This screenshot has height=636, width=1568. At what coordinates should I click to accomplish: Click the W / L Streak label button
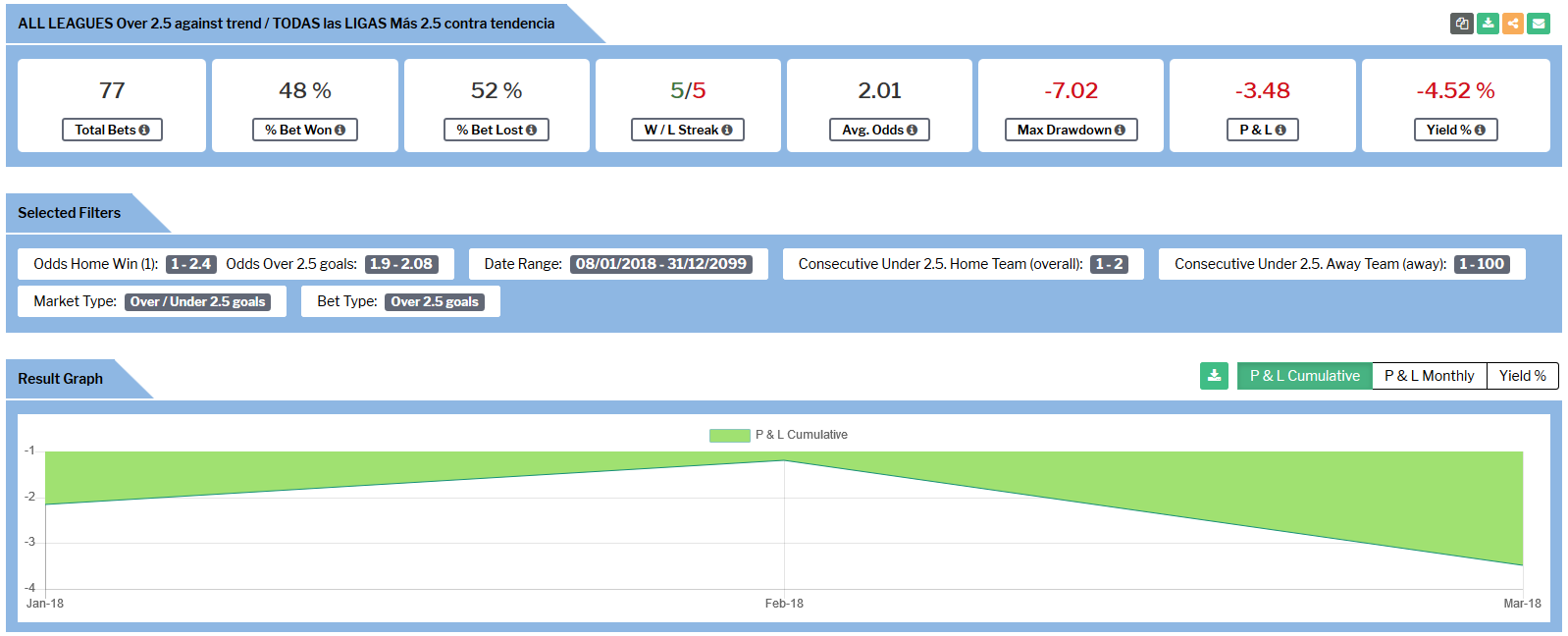pyautogui.click(x=688, y=130)
